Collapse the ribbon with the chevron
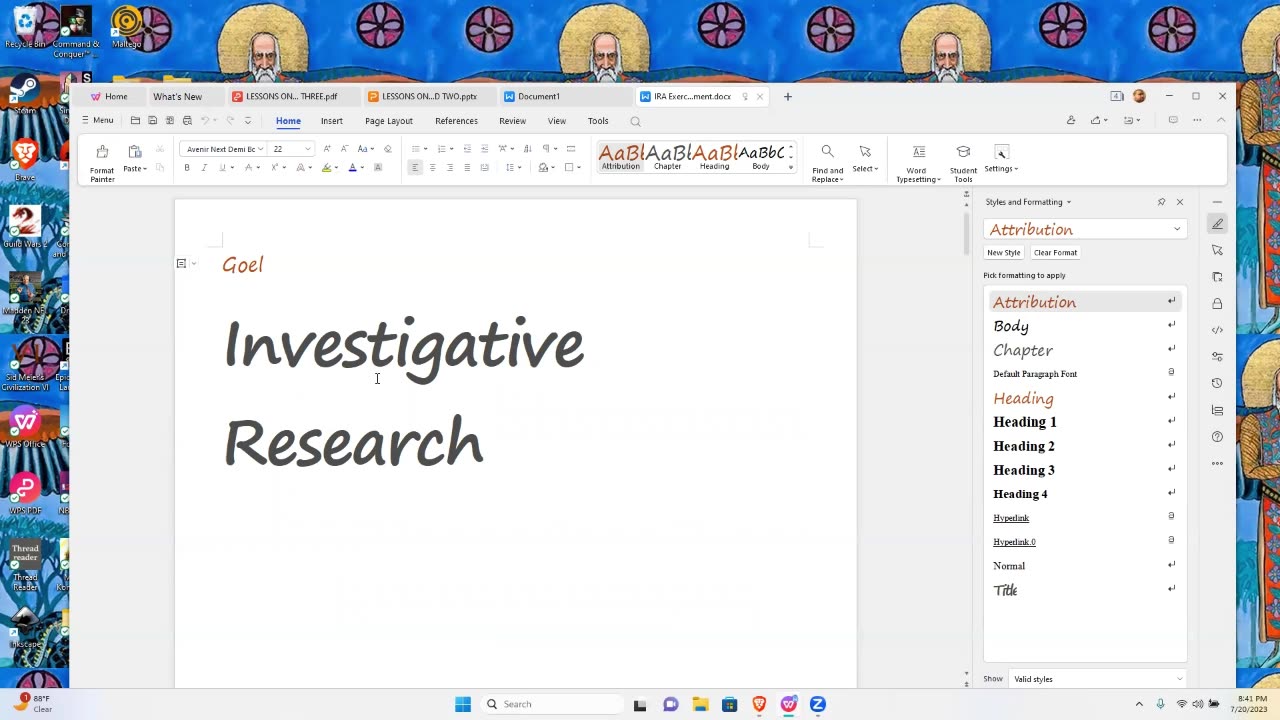The height and width of the screenshot is (720, 1280). point(1221,121)
